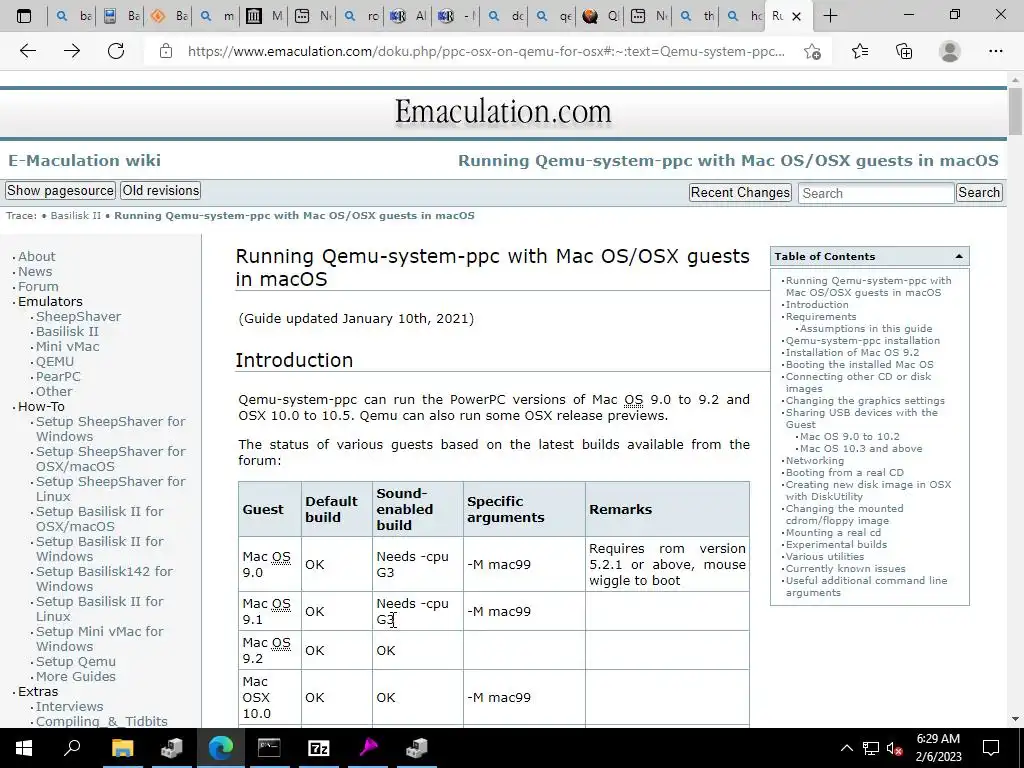Open the SheepShaver emulator link
The width and height of the screenshot is (1024, 768).
click(78, 317)
